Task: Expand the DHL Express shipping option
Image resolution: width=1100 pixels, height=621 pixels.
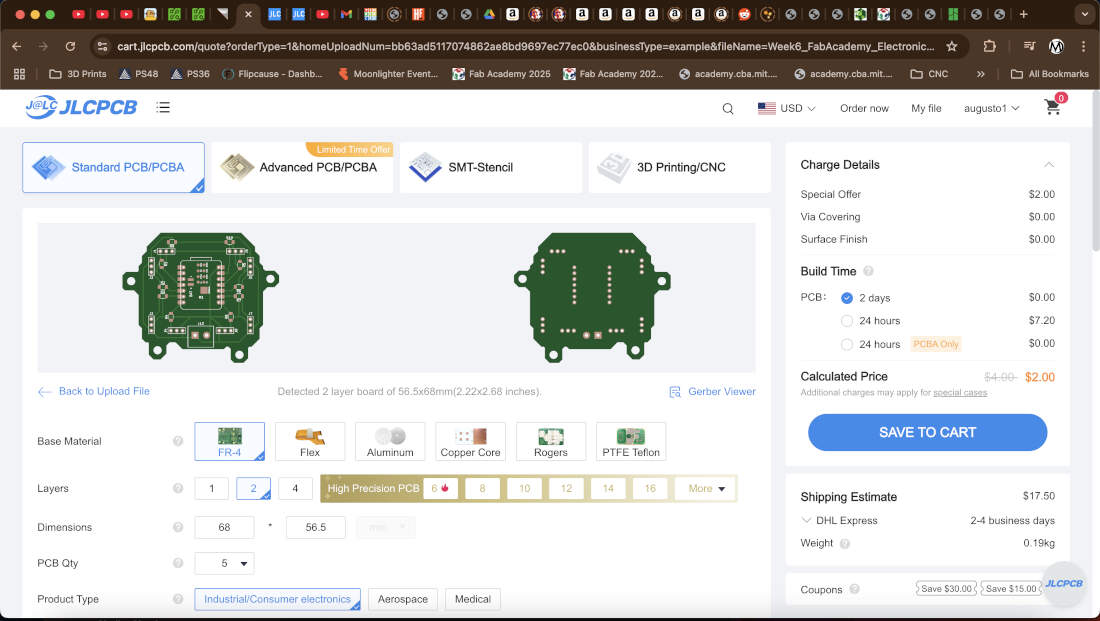Action: coord(806,521)
